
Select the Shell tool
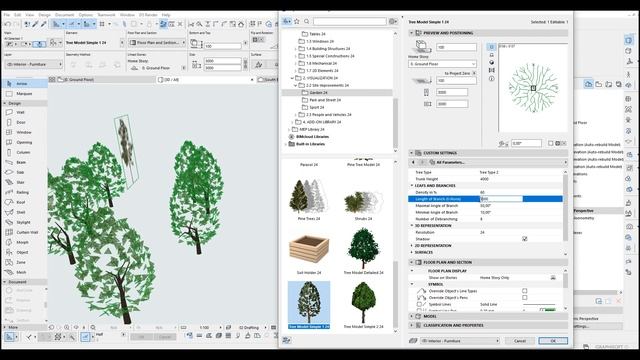(x=24, y=212)
